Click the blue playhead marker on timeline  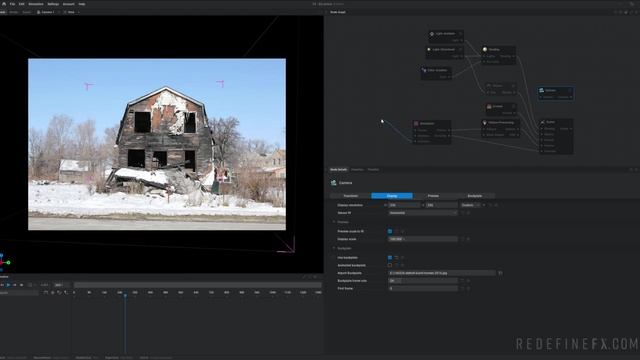pos(125,295)
